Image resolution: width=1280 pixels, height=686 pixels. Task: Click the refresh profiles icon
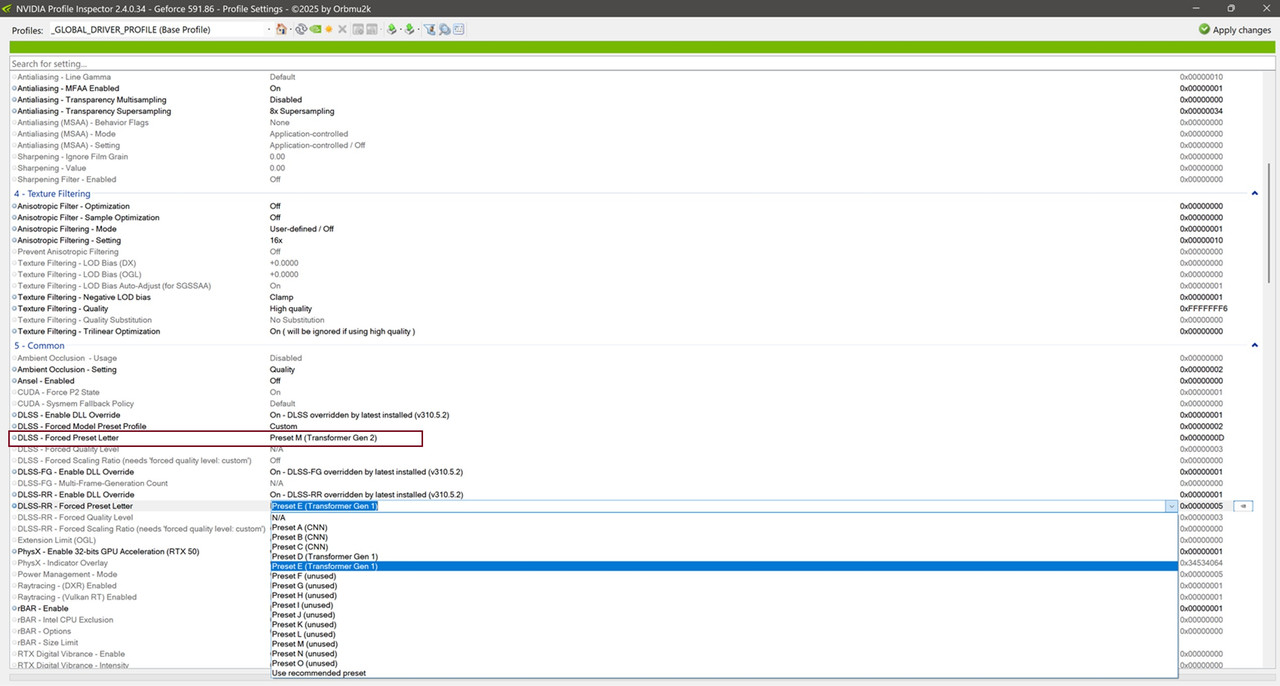tap(301, 29)
